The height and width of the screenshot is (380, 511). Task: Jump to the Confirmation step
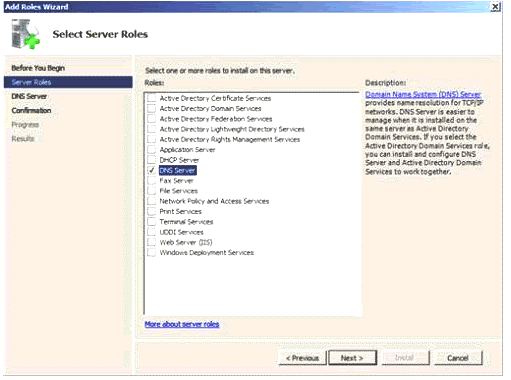[x=31, y=110]
